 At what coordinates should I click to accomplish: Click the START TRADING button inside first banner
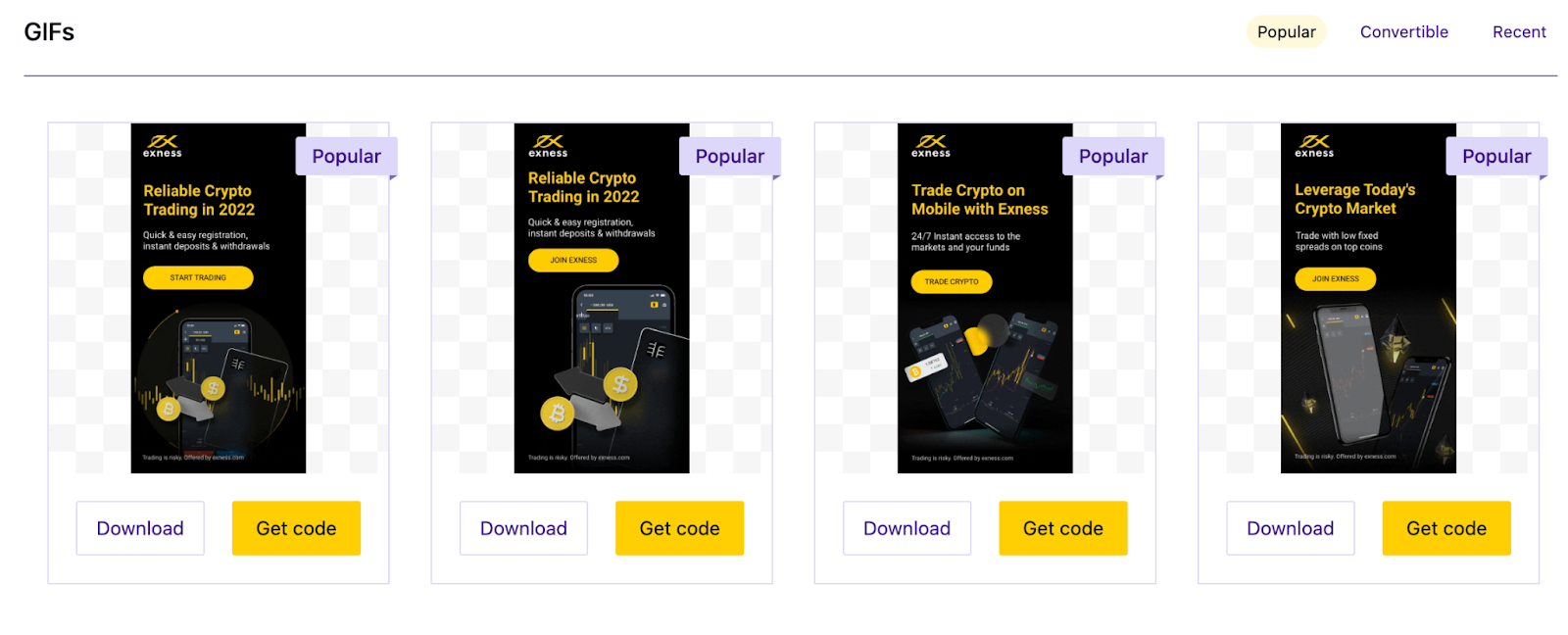tap(198, 278)
